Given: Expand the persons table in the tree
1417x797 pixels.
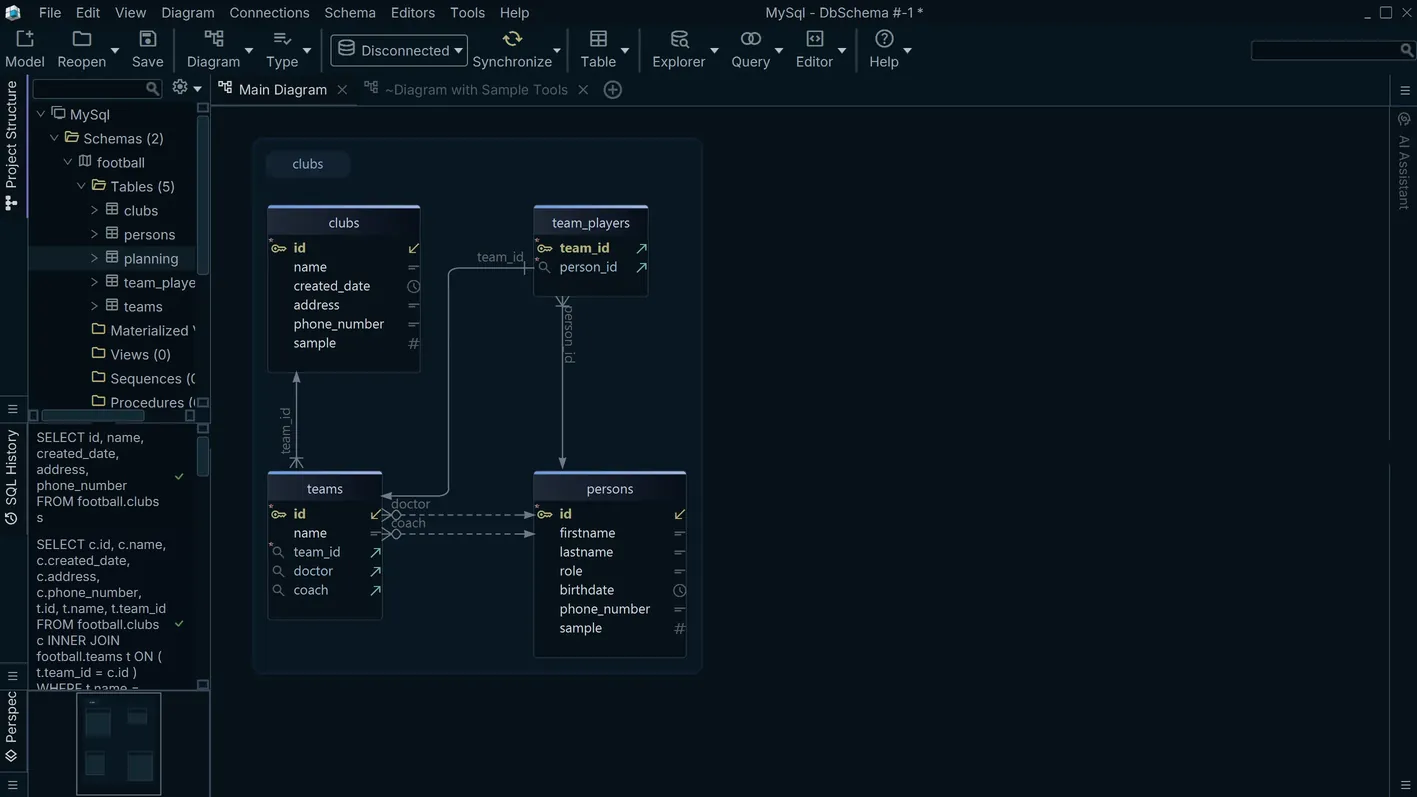Looking at the screenshot, I should pyautogui.click(x=95, y=234).
